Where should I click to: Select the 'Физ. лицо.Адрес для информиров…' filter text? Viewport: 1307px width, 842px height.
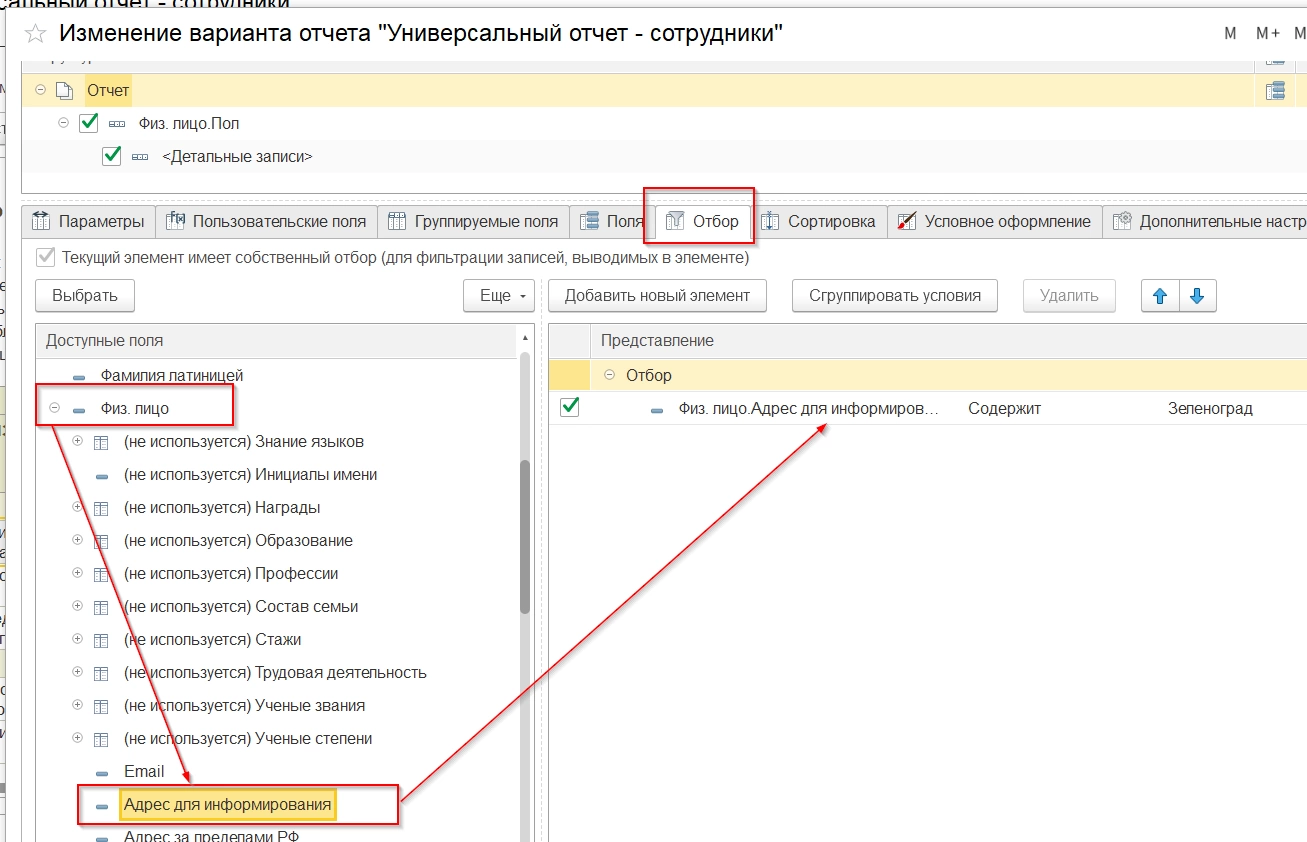tap(808, 408)
